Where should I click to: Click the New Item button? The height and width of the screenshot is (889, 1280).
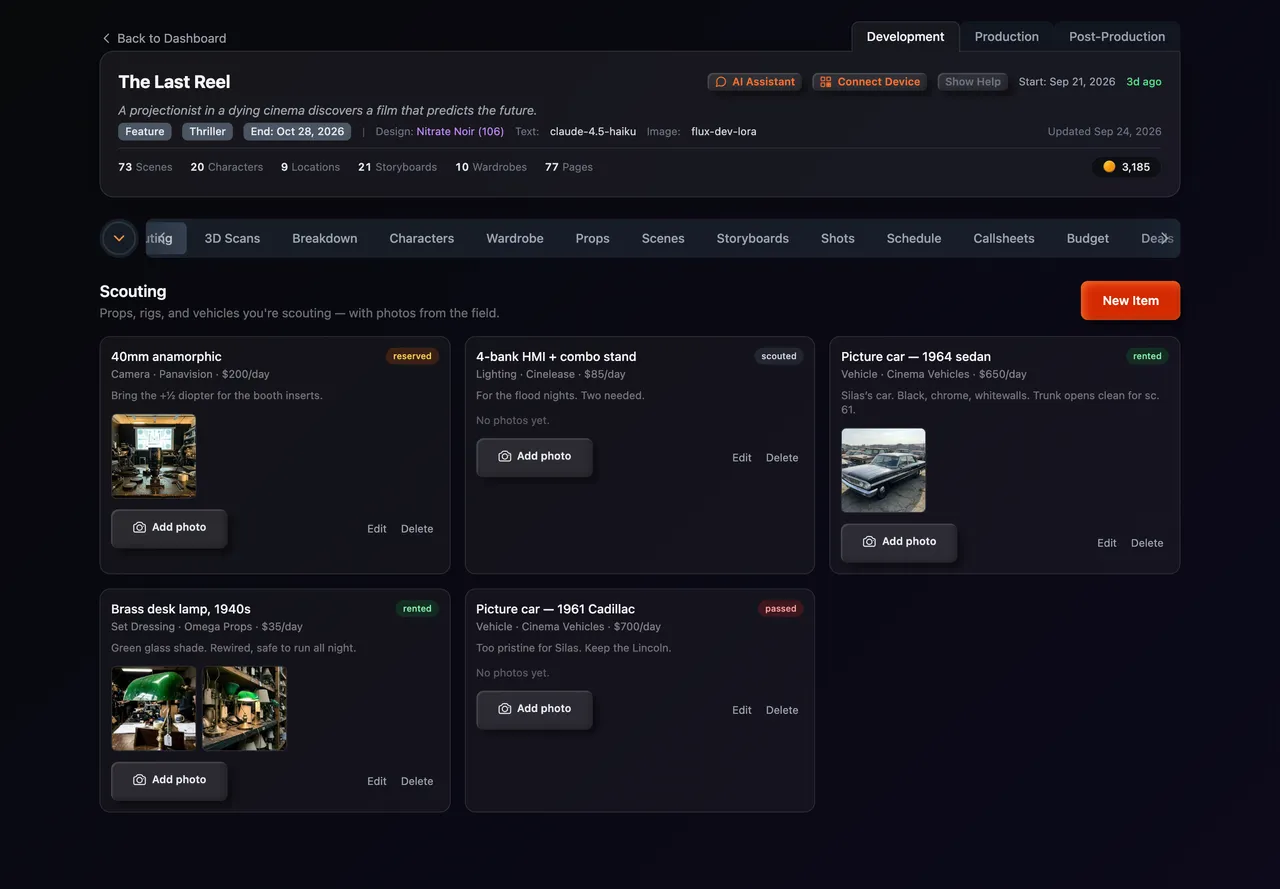[x=1130, y=301]
